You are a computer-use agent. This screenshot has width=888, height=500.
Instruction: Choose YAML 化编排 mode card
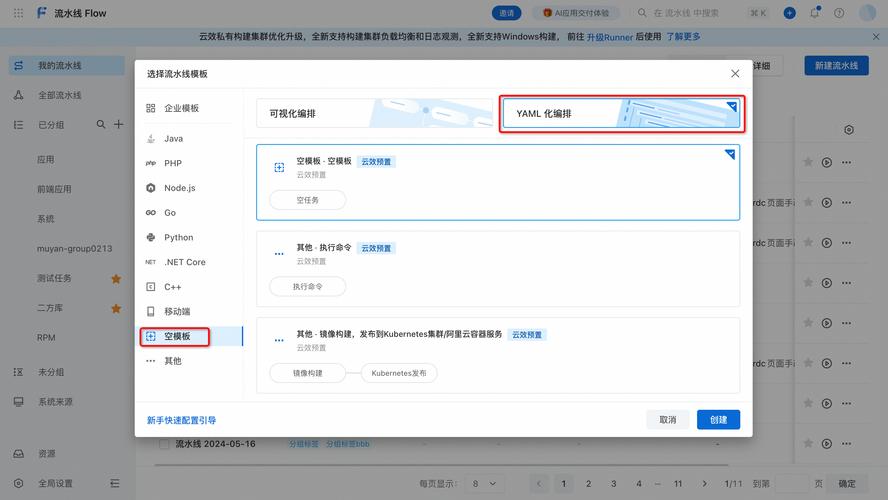point(621,113)
